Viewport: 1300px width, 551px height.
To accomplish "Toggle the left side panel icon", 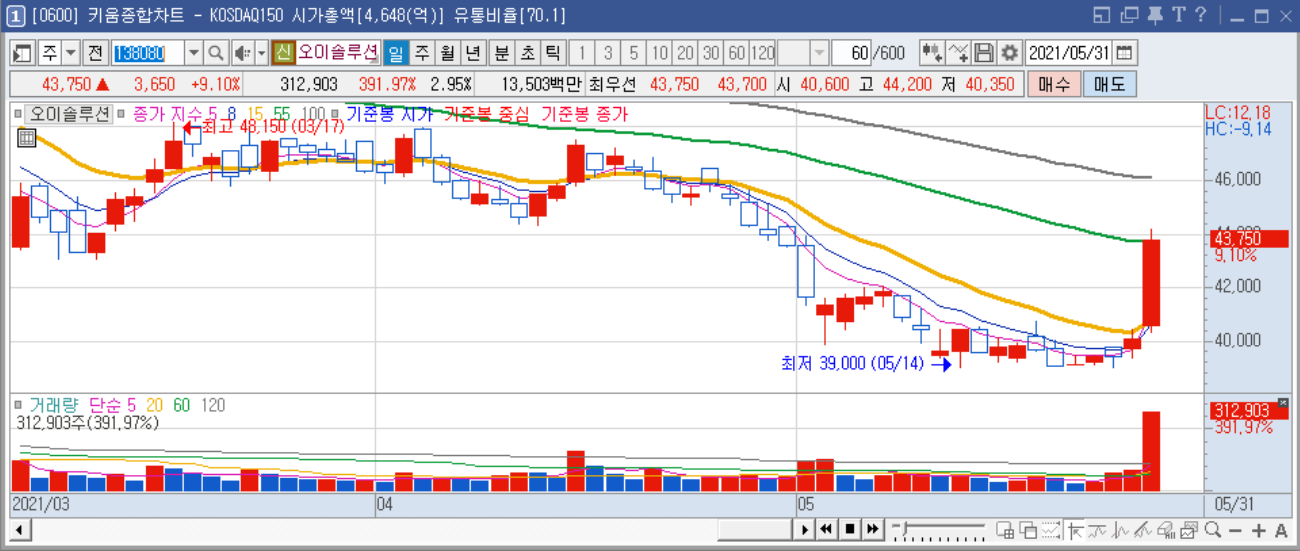I will (x=22, y=53).
